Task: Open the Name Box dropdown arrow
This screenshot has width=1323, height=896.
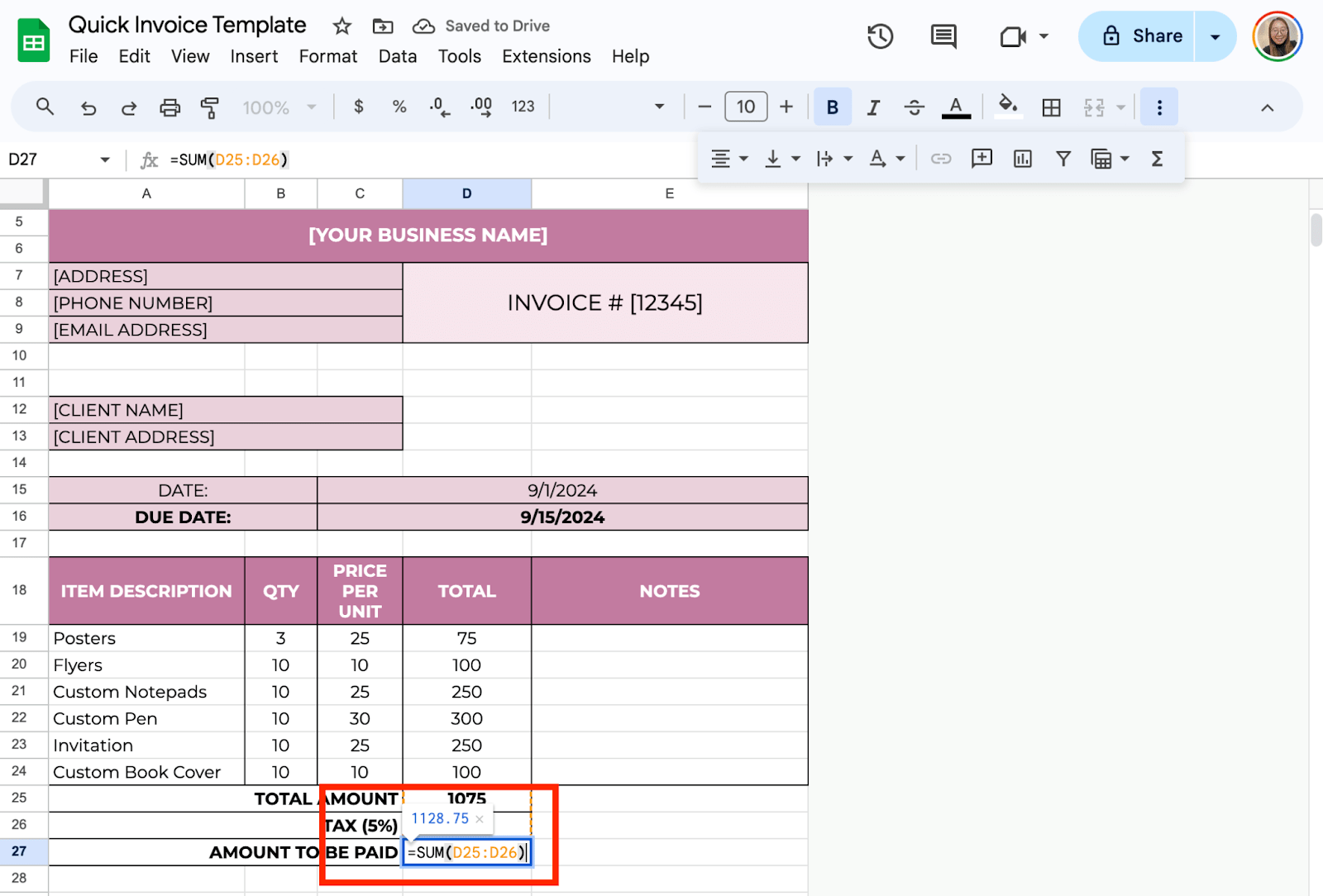Action: pyautogui.click(x=105, y=160)
